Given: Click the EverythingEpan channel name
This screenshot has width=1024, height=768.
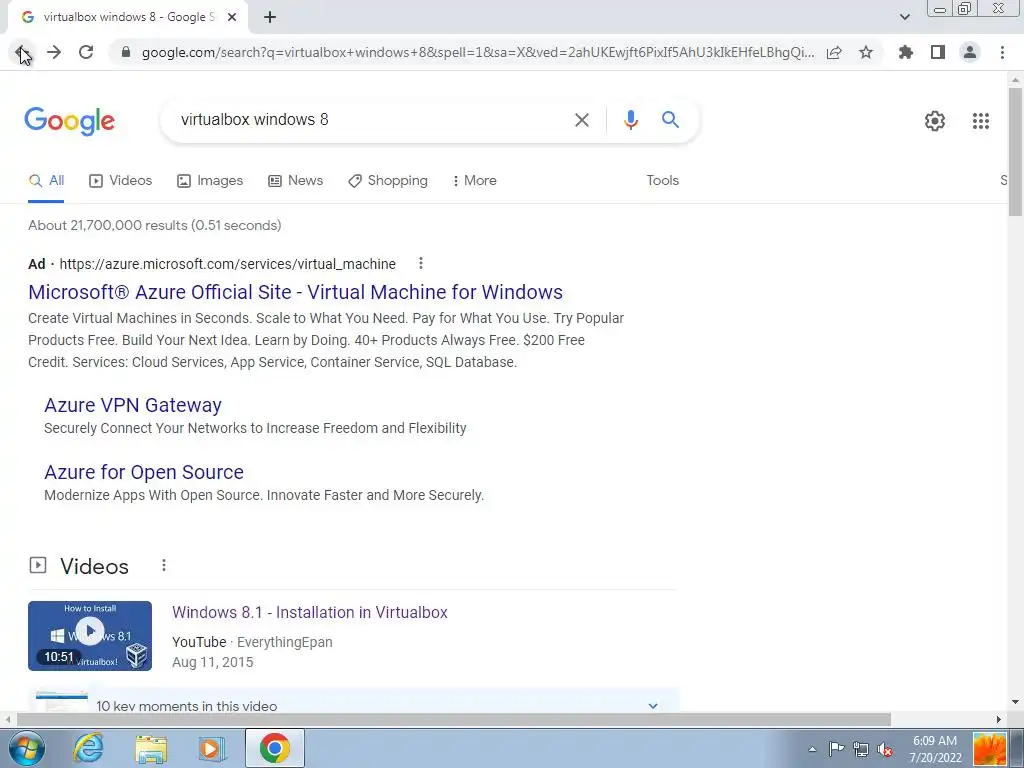Looking at the screenshot, I should pos(285,642).
